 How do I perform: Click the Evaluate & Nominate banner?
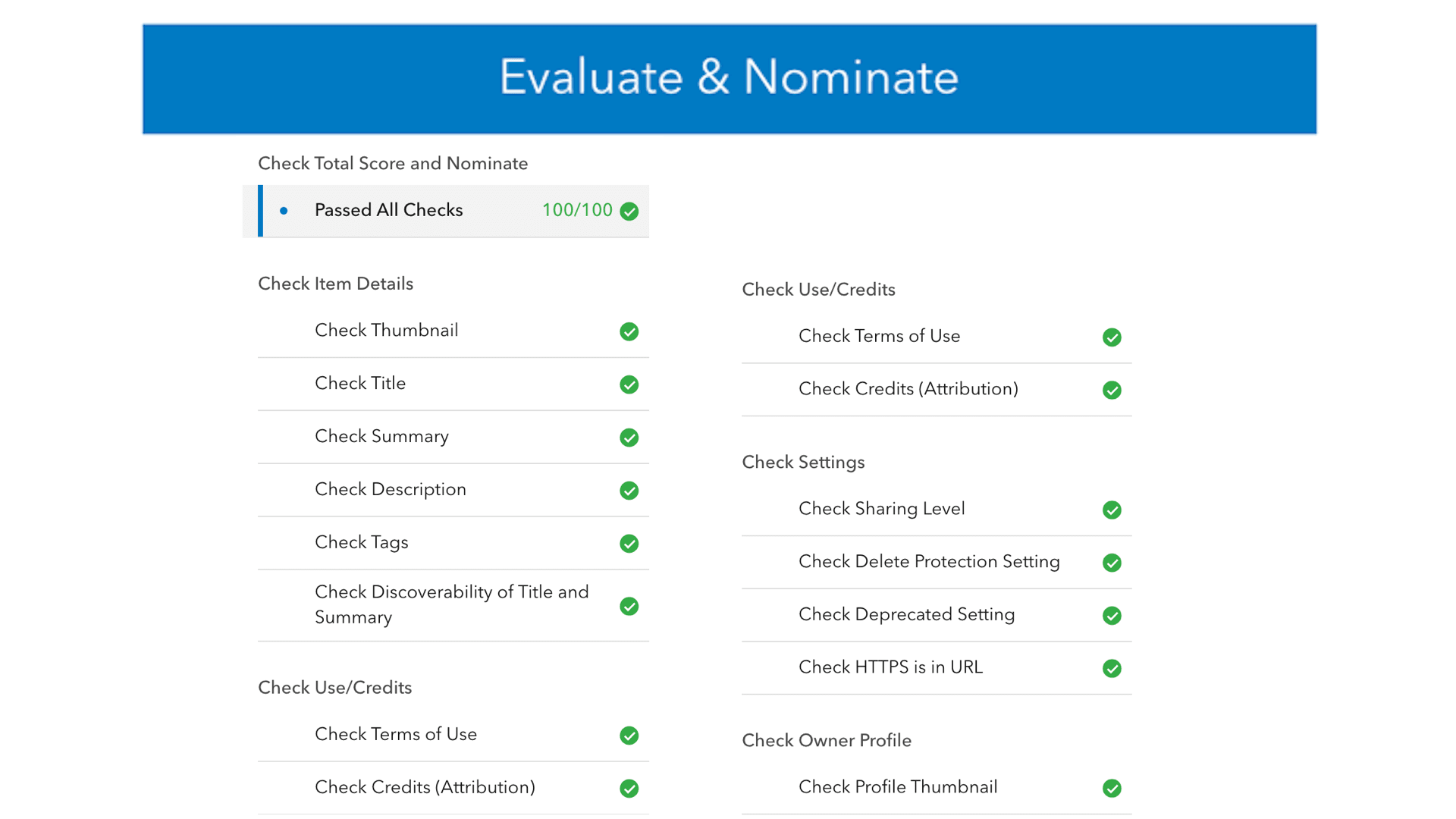click(x=728, y=78)
